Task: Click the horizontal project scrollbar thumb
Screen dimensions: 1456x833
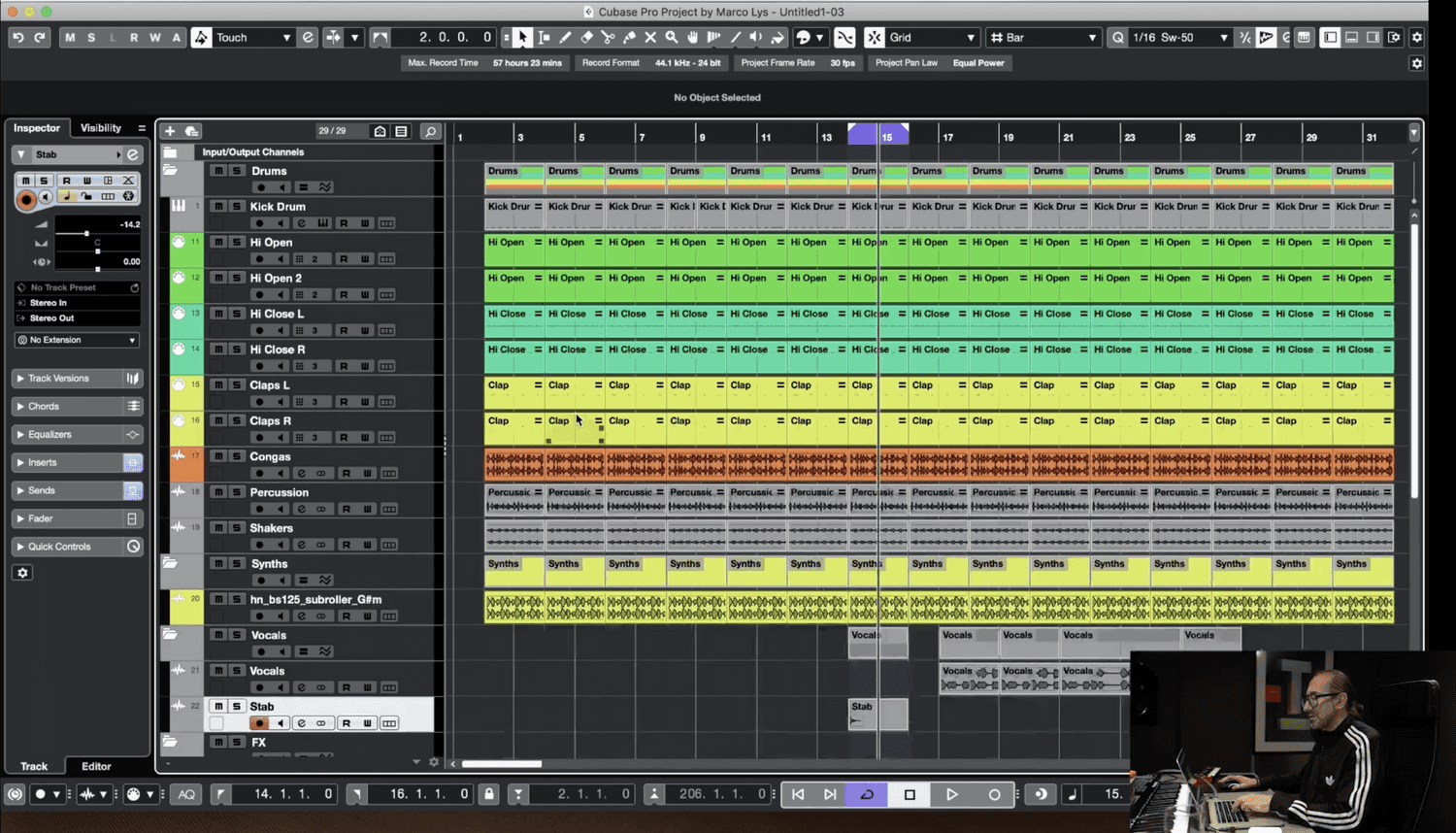Action: 501,764
